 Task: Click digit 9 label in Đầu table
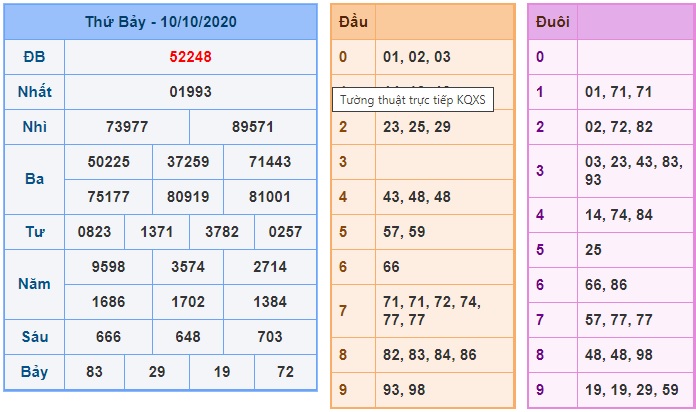click(x=343, y=390)
